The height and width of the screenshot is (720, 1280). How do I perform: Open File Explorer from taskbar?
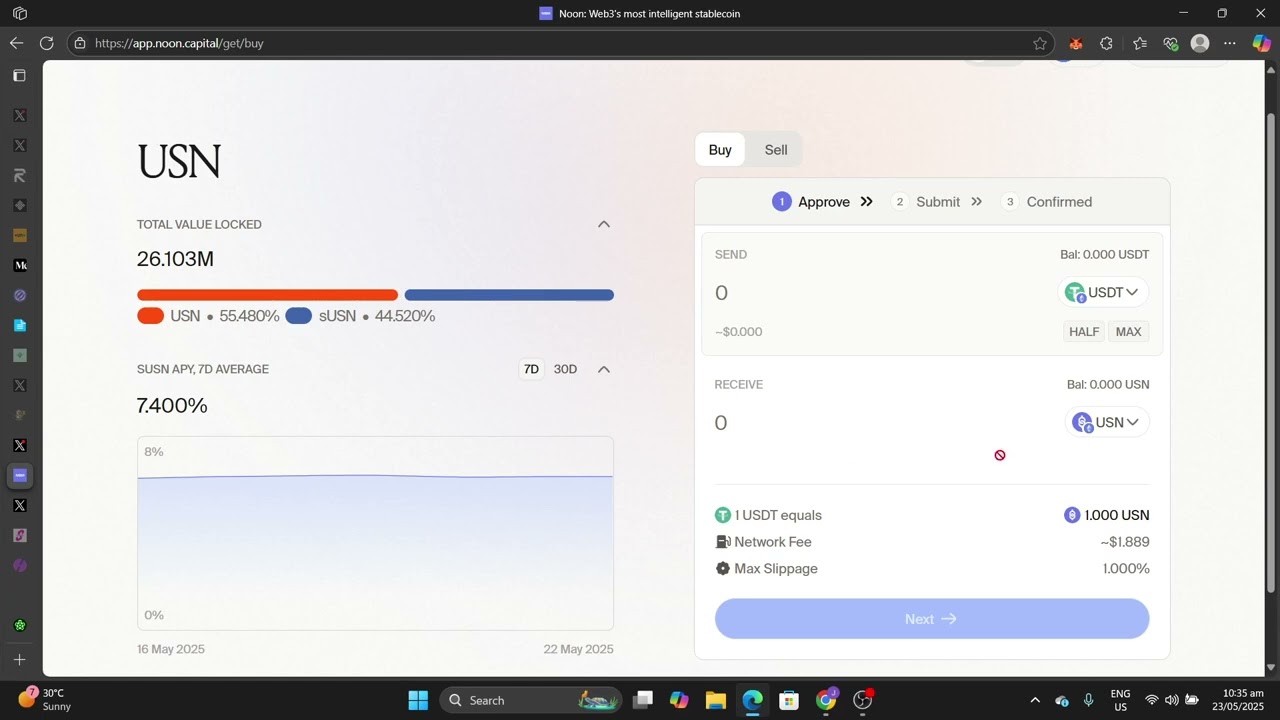(715, 700)
